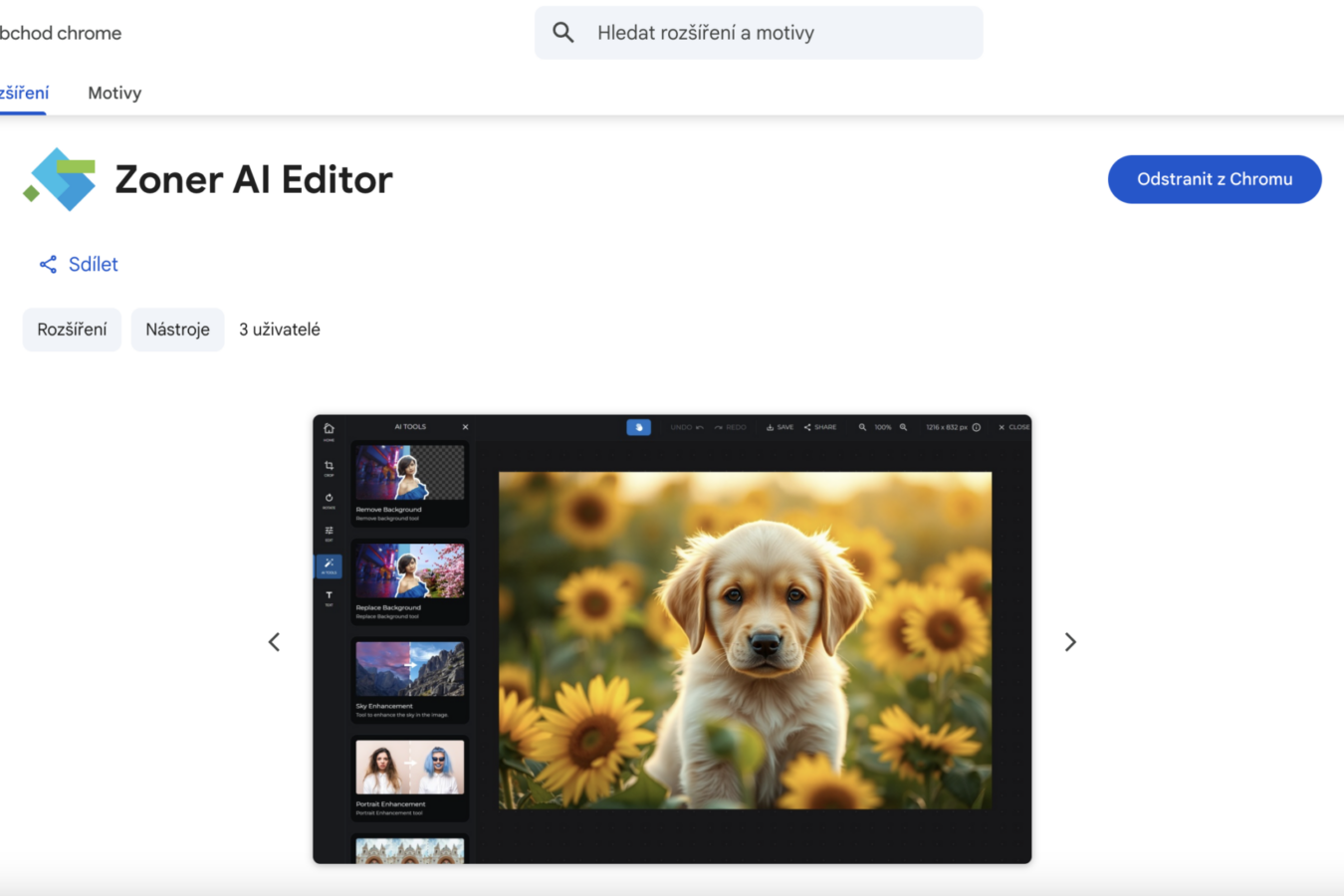
Task: Show the previous screenshot with left chevron
Action: click(x=274, y=642)
